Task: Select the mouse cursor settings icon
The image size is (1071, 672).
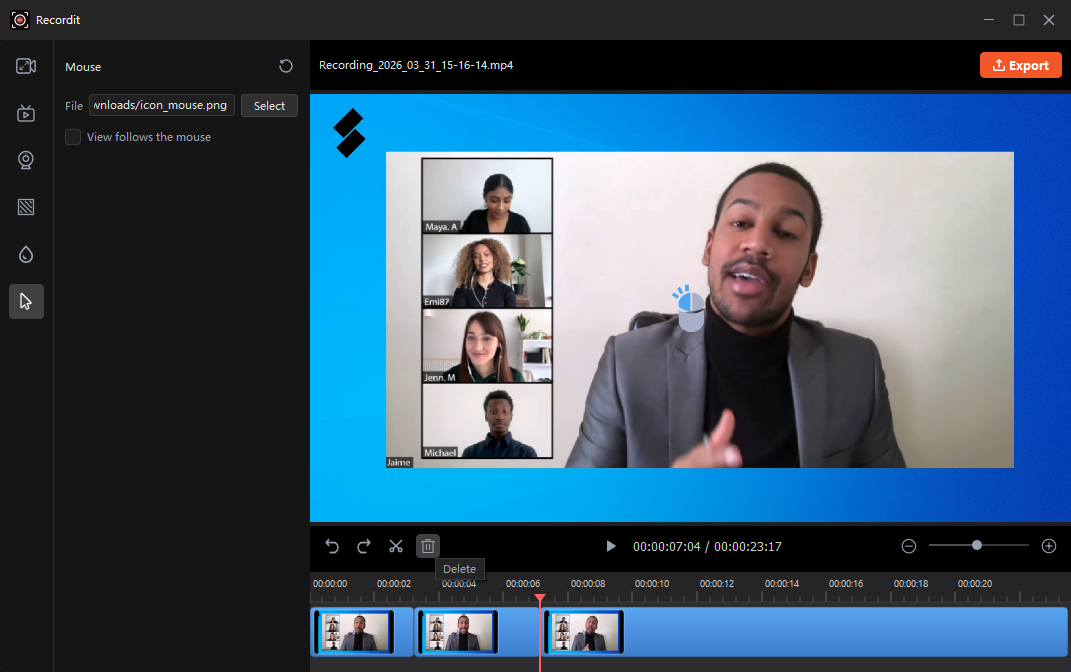Action: 26,301
